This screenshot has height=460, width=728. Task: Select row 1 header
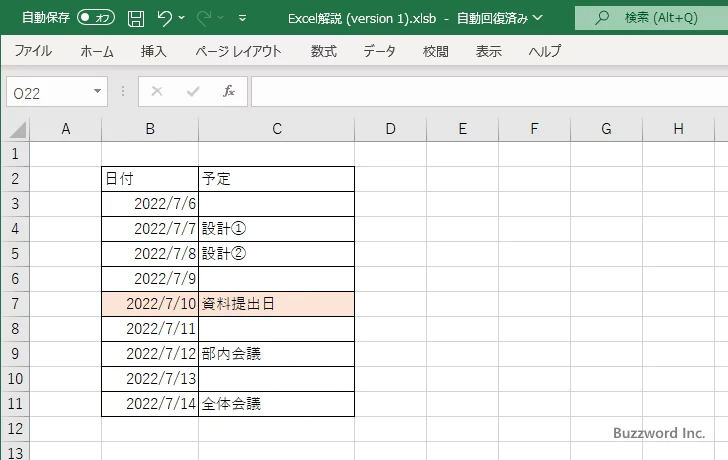coord(15,154)
